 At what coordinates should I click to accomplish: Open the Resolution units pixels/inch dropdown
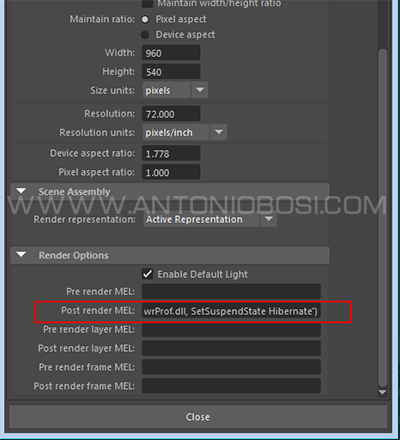185,132
